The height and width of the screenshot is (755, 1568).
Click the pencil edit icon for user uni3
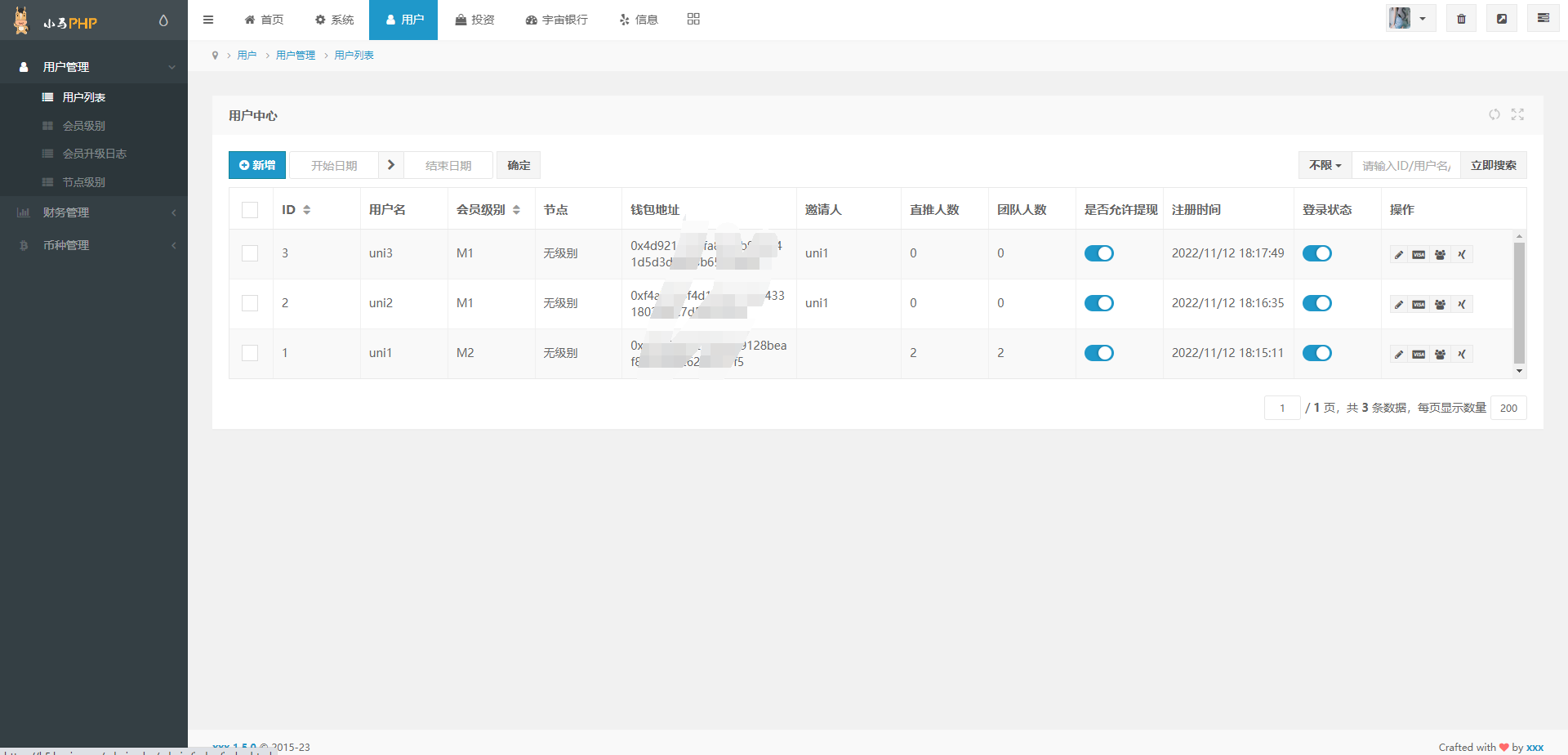tap(1398, 255)
